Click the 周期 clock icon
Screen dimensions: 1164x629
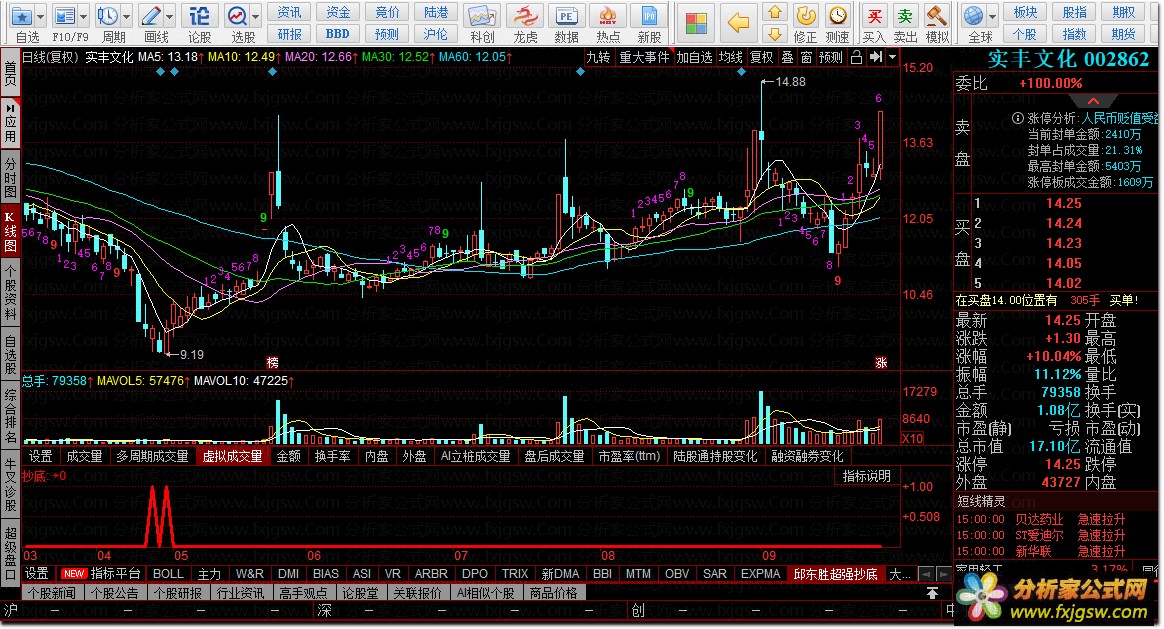pos(108,16)
